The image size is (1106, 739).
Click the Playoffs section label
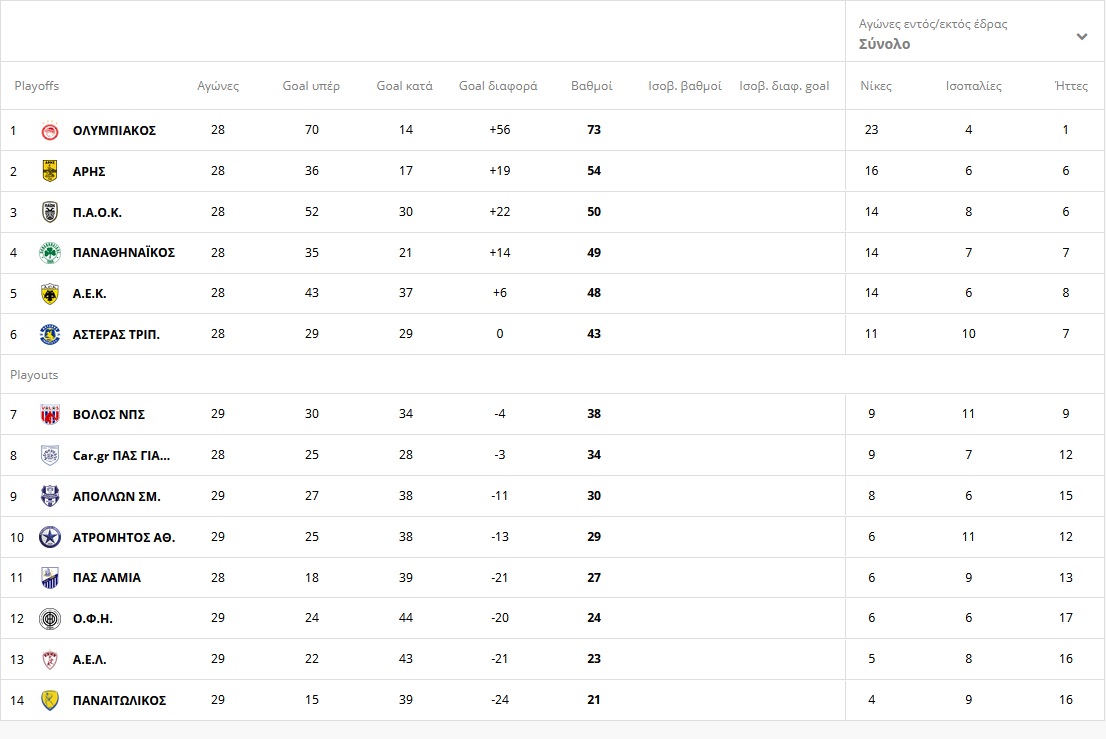click(x=37, y=86)
